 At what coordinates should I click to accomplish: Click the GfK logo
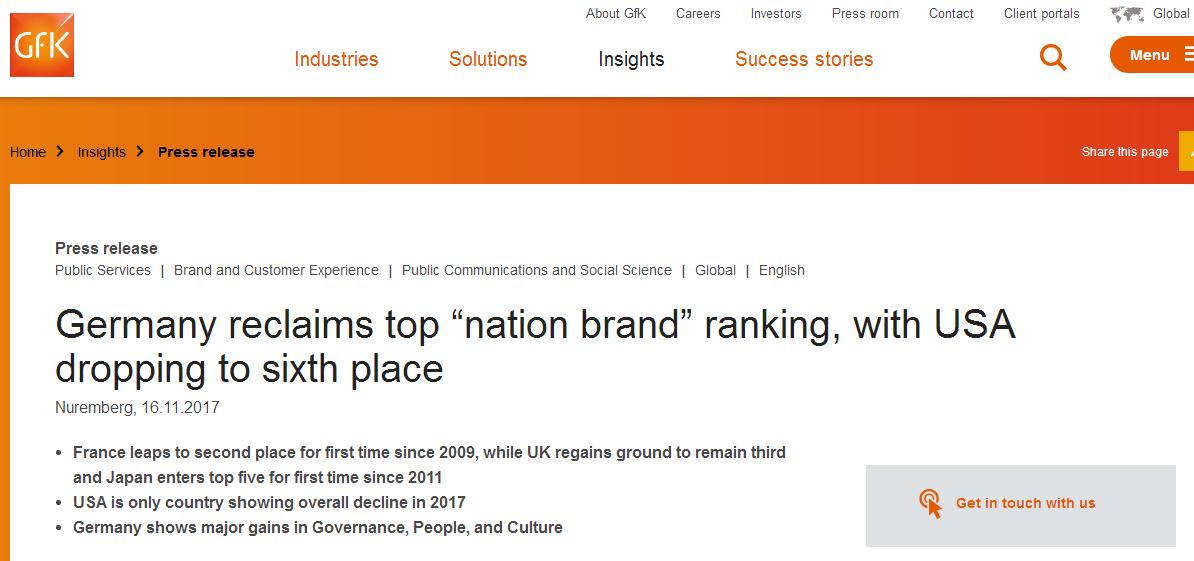coord(42,45)
